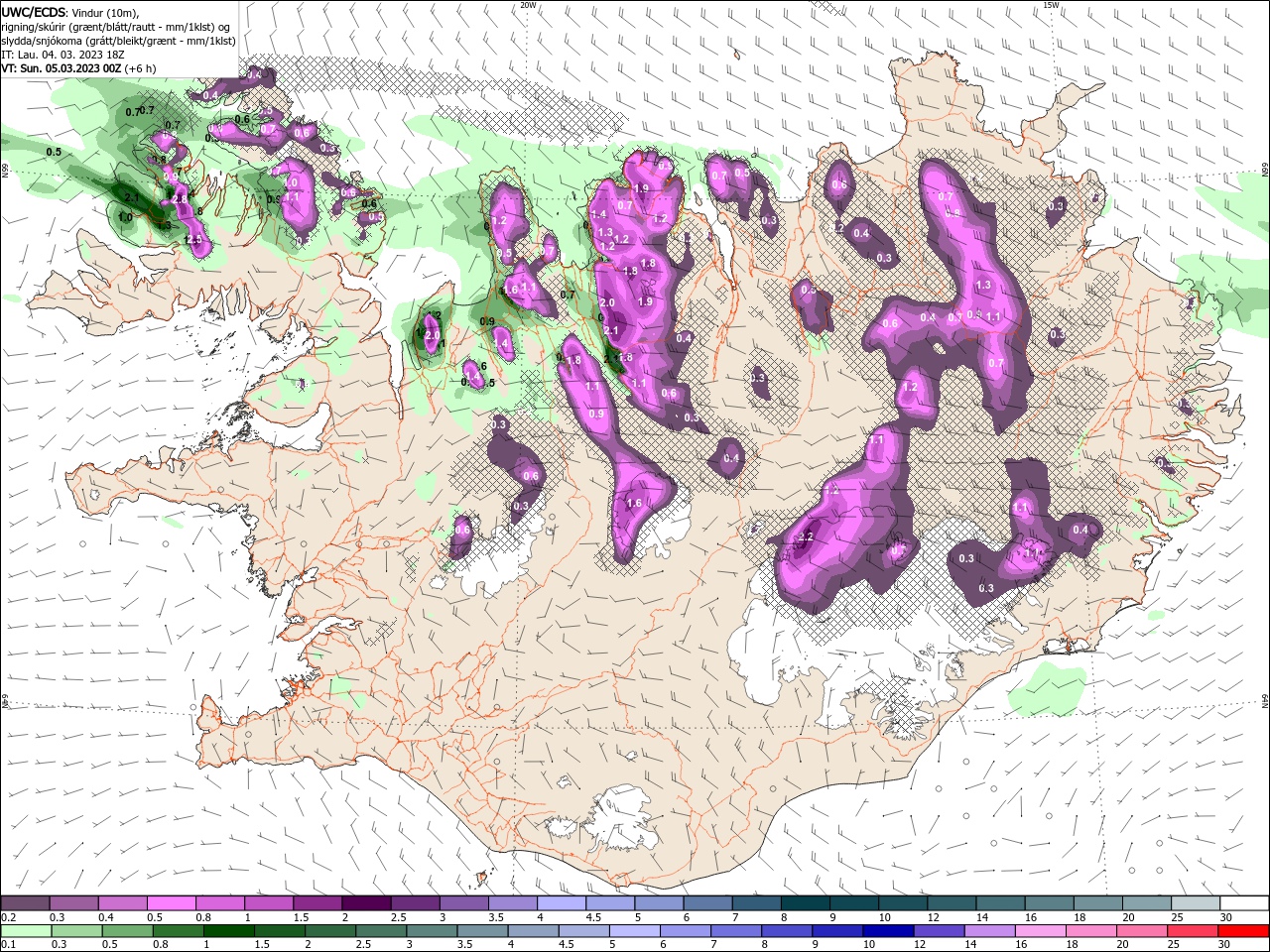Click the 'UWC/ECDS' title text
This screenshot has width=1270, height=952.
(35, 11)
